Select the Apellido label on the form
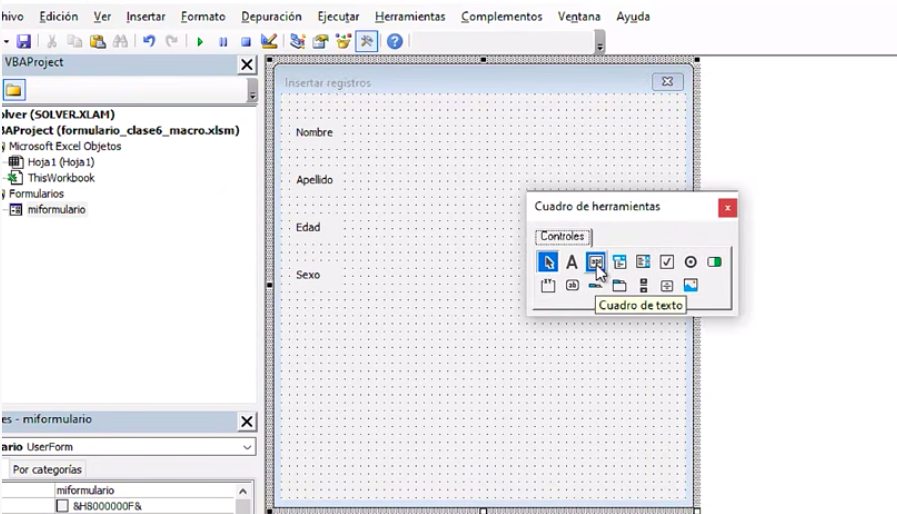 (314, 180)
